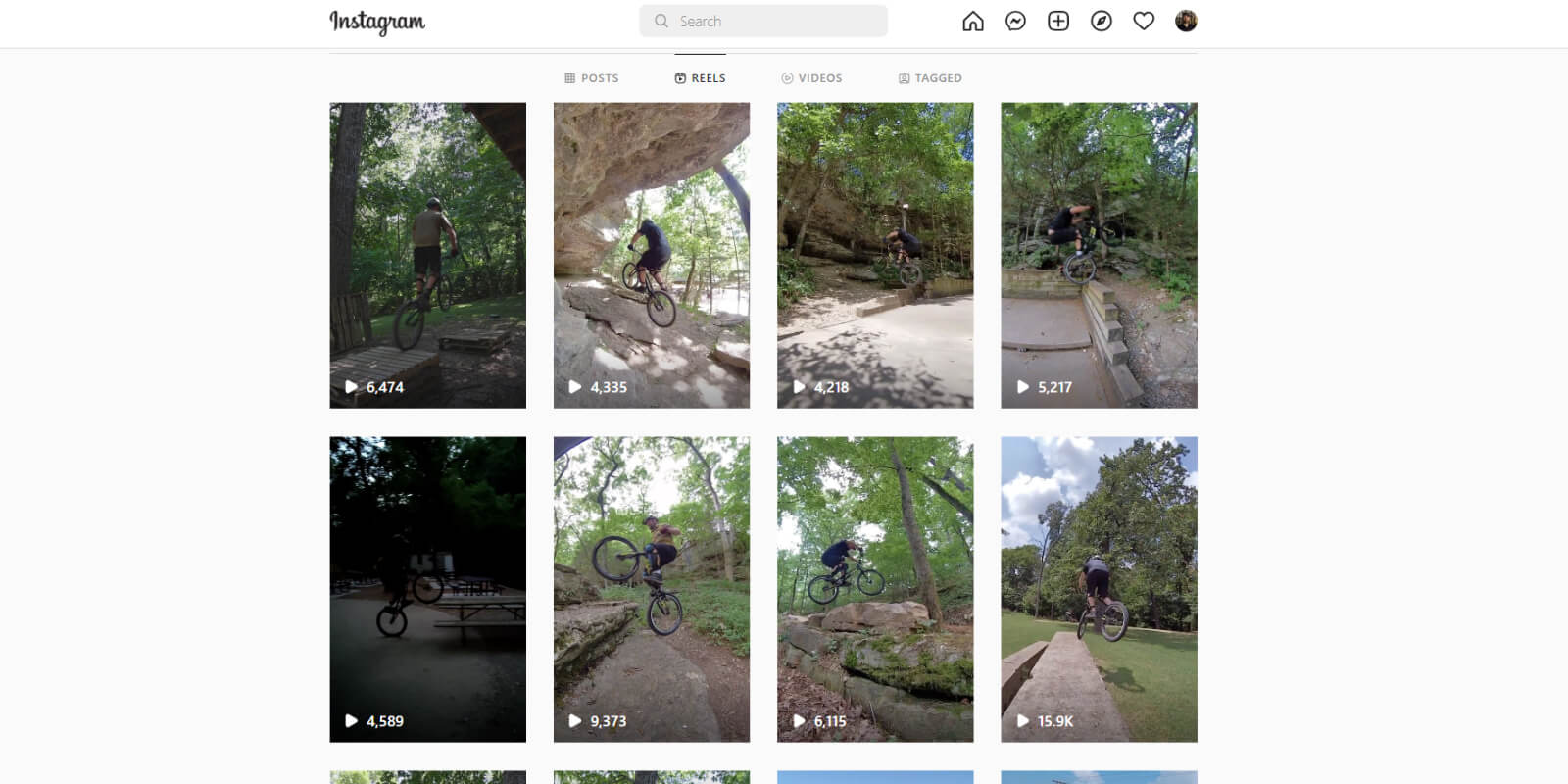Image resolution: width=1568 pixels, height=784 pixels.
Task: Go to the Instagram home feed icon
Action: tap(972, 22)
